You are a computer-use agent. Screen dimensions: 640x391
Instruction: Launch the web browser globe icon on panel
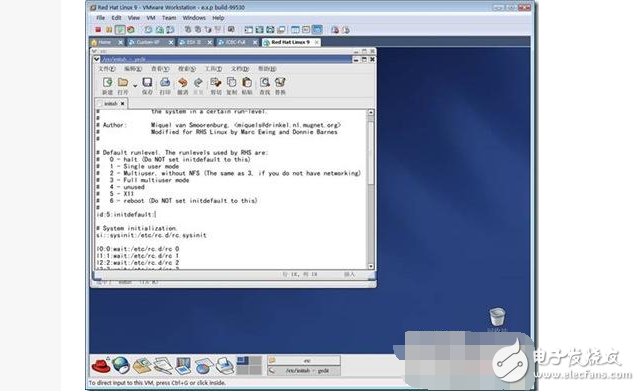(x=121, y=365)
